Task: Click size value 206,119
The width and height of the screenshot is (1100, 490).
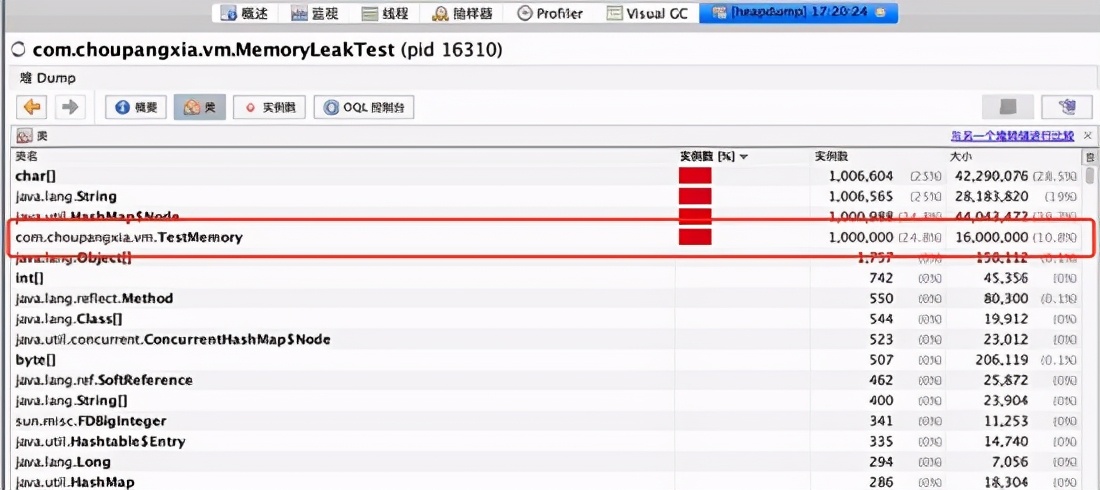Action: point(1004,360)
